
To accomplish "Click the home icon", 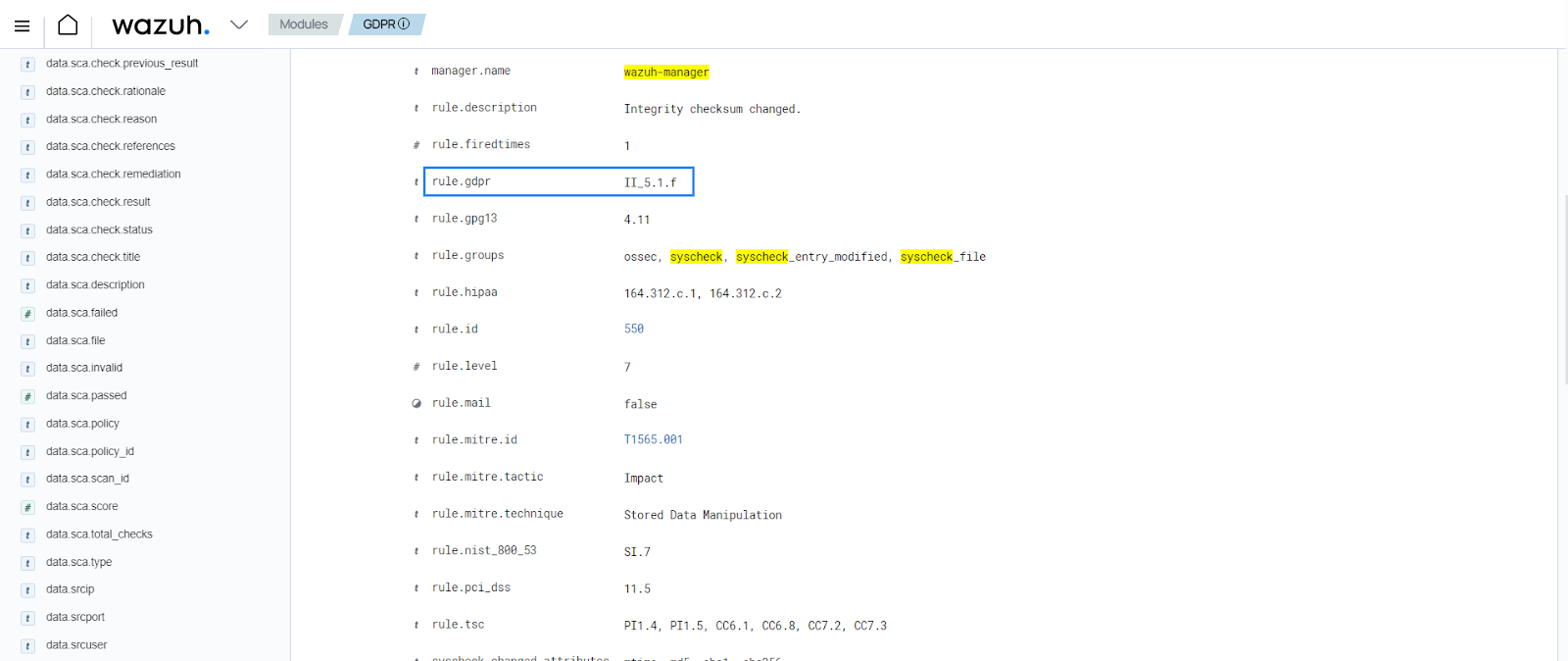I will coord(68,25).
